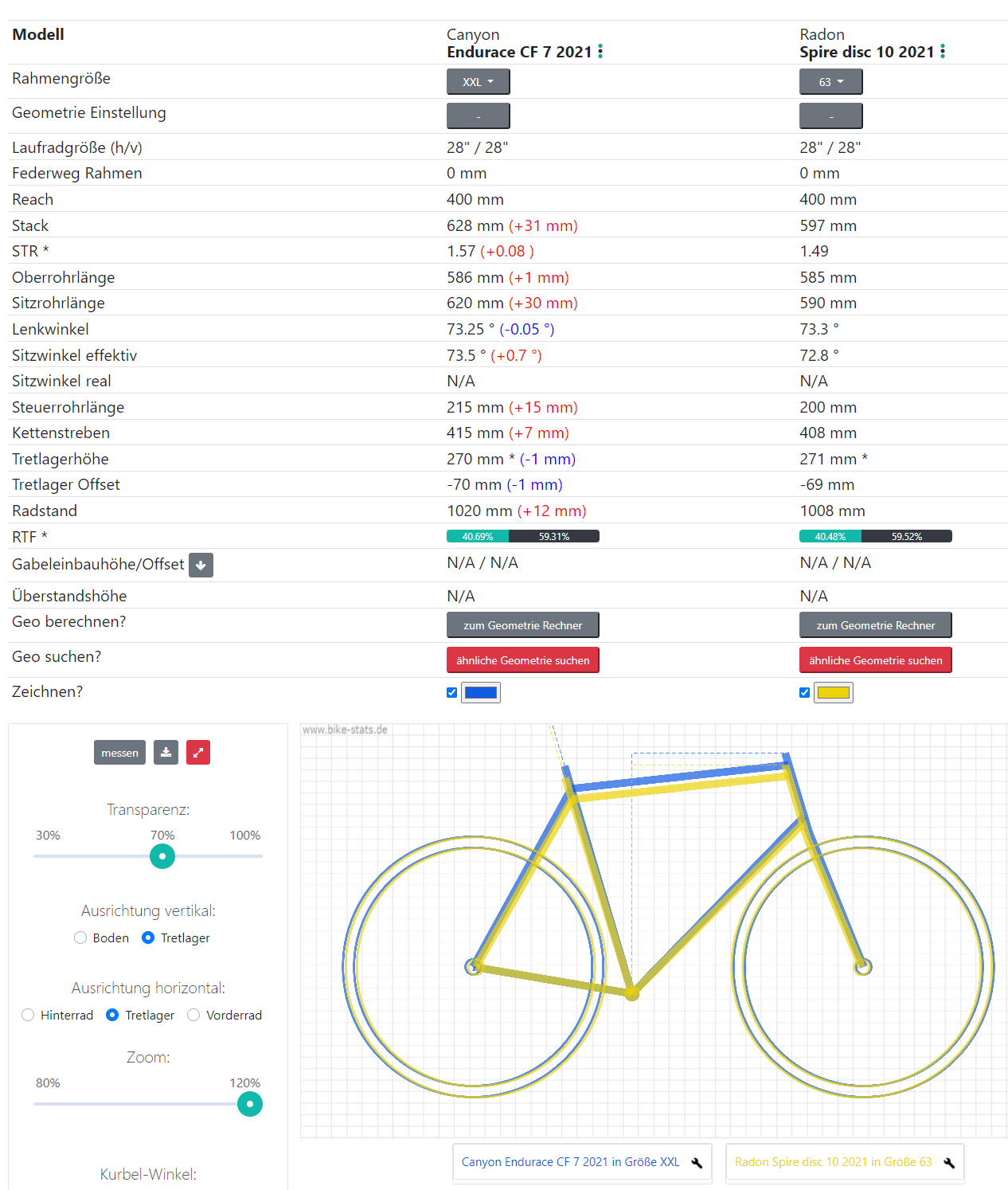Click the Radon ähnliche Geometrie suchen button
The width and height of the screenshot is (1008, 1190).
coord(875,660)
